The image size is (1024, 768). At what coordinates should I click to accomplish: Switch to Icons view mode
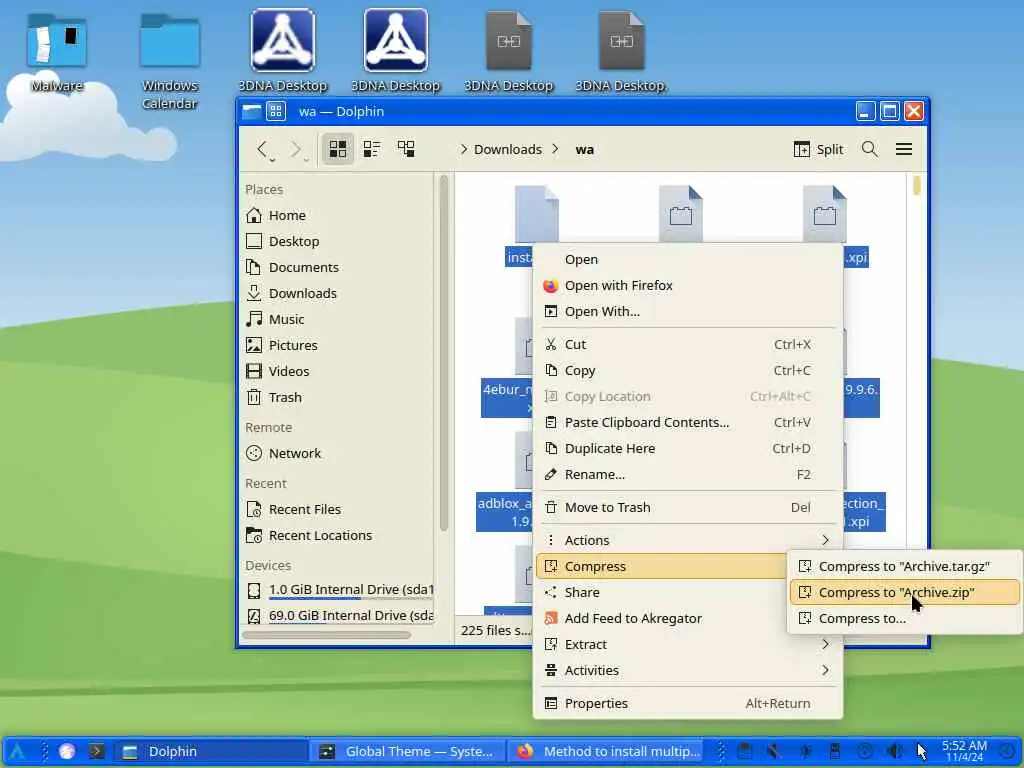pyautogui.click(x=338, y=150)
